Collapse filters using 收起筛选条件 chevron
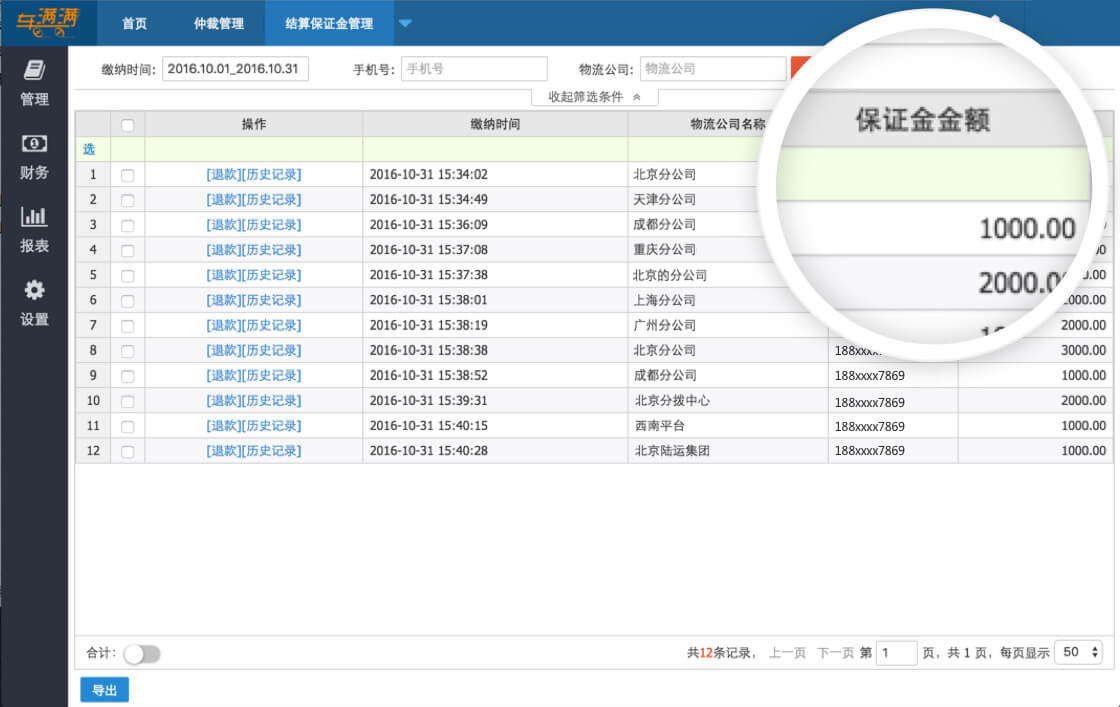This screenshot has width=1120, height=707. tap(638, 97)
